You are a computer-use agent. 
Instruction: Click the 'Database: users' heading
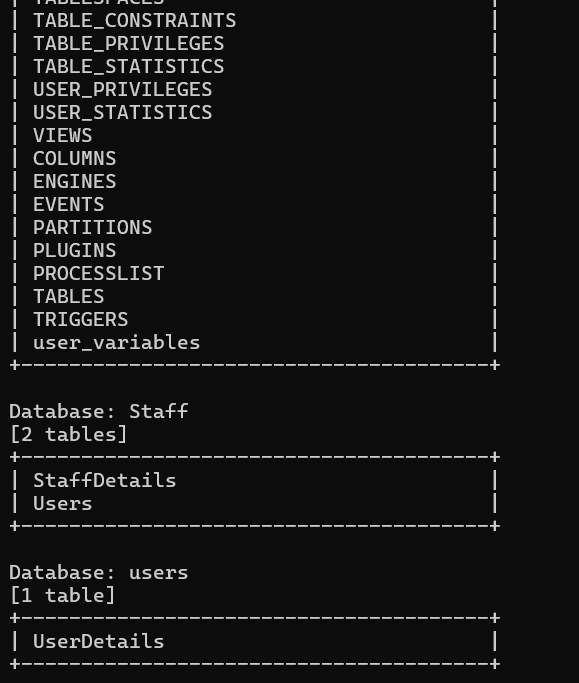98,573
